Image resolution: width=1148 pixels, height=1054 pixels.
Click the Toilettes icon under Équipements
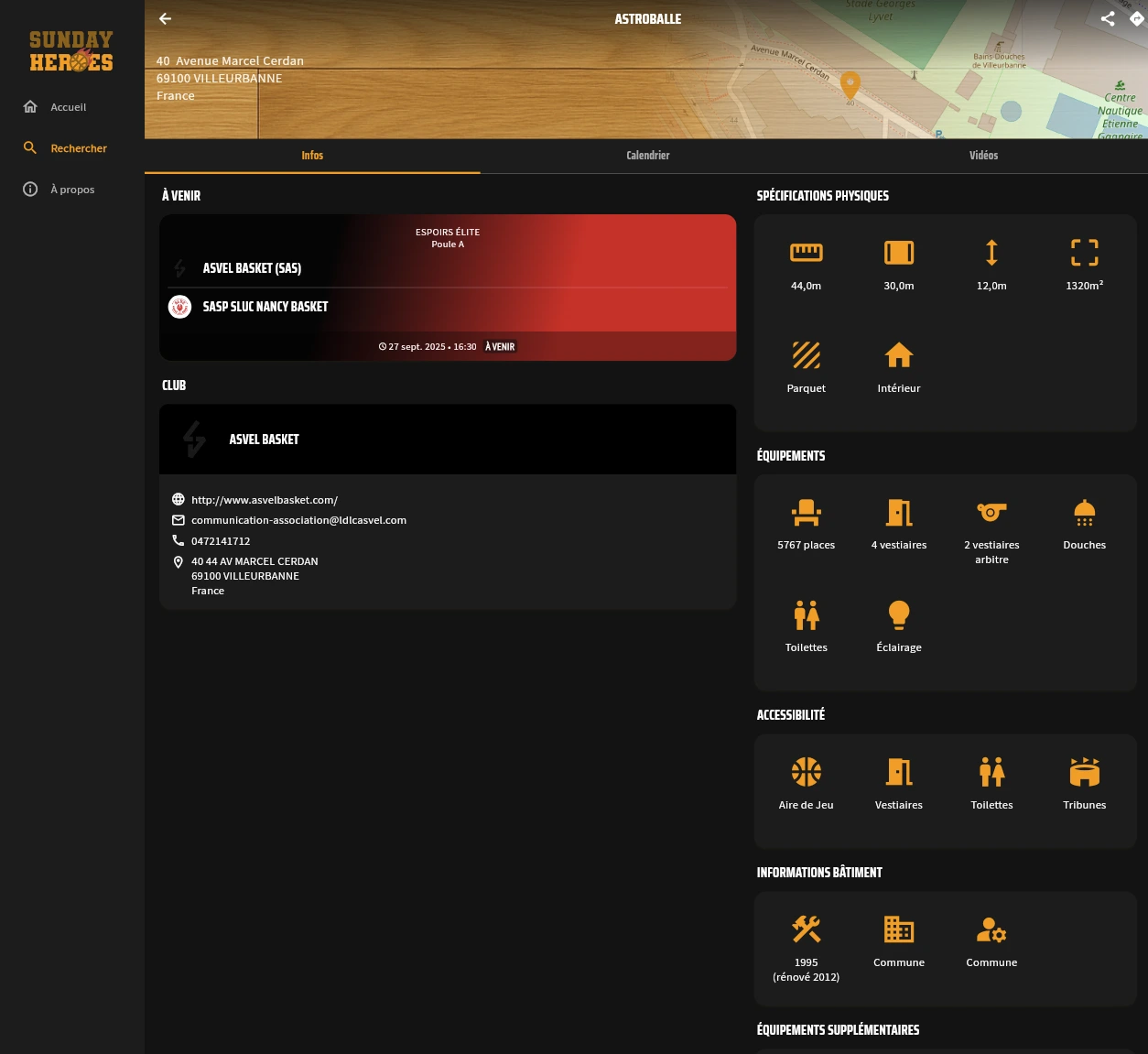tap(807, 615)
